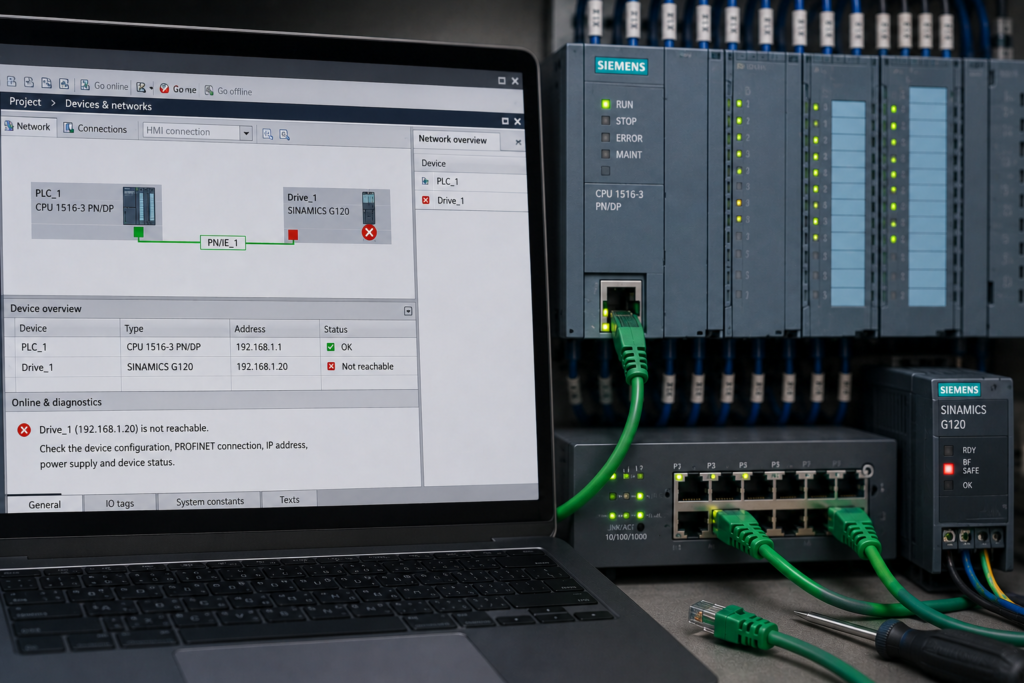
Task: Select Drive_1 text in the Network overview list
Action: click(451, 200)
